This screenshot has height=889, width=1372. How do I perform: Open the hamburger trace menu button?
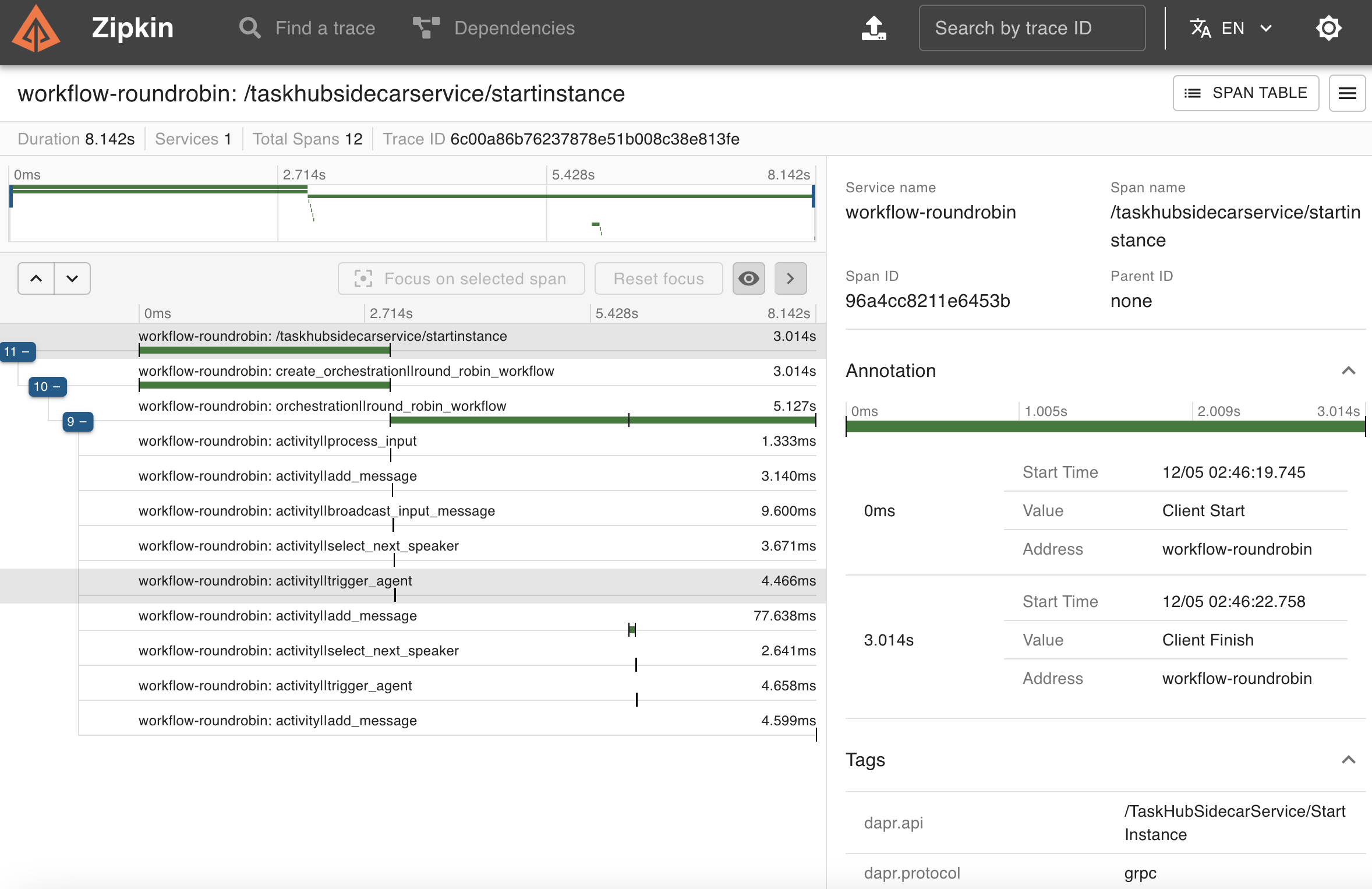(x=1347, y=93)
